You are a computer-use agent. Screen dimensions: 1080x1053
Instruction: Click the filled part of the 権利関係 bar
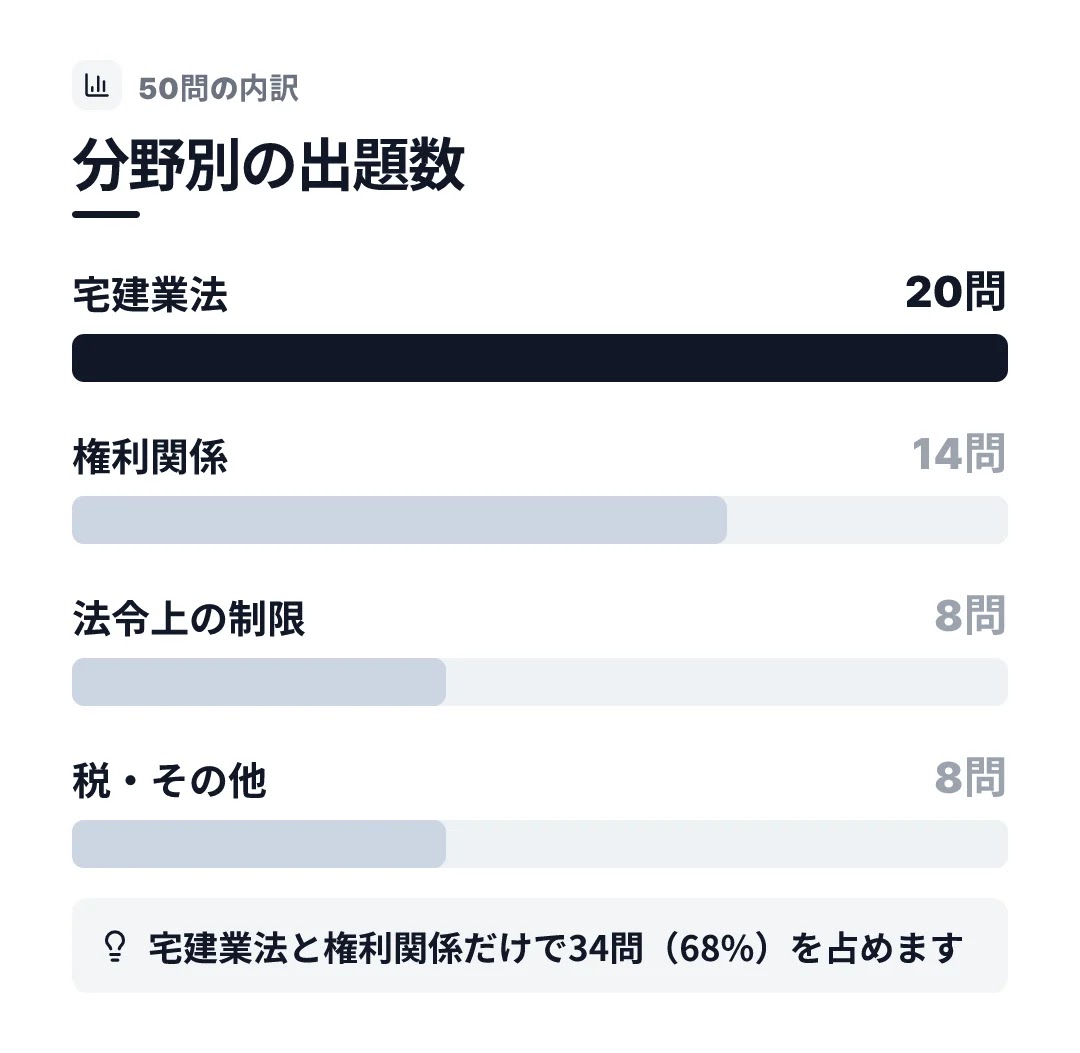click(x=399, y=520)
